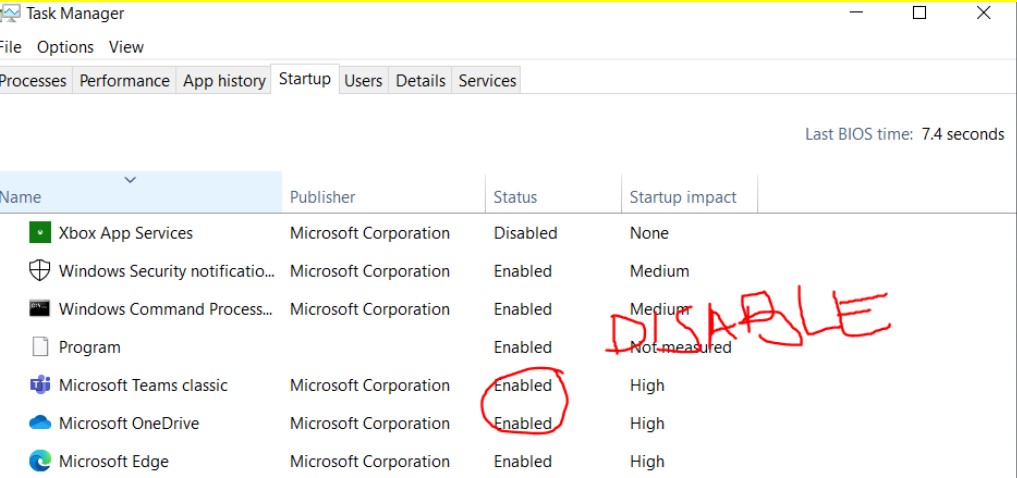Click the Microsoft Teams classic icon
This screenshot has width=1017, height=478.
(x=39, y=385)
